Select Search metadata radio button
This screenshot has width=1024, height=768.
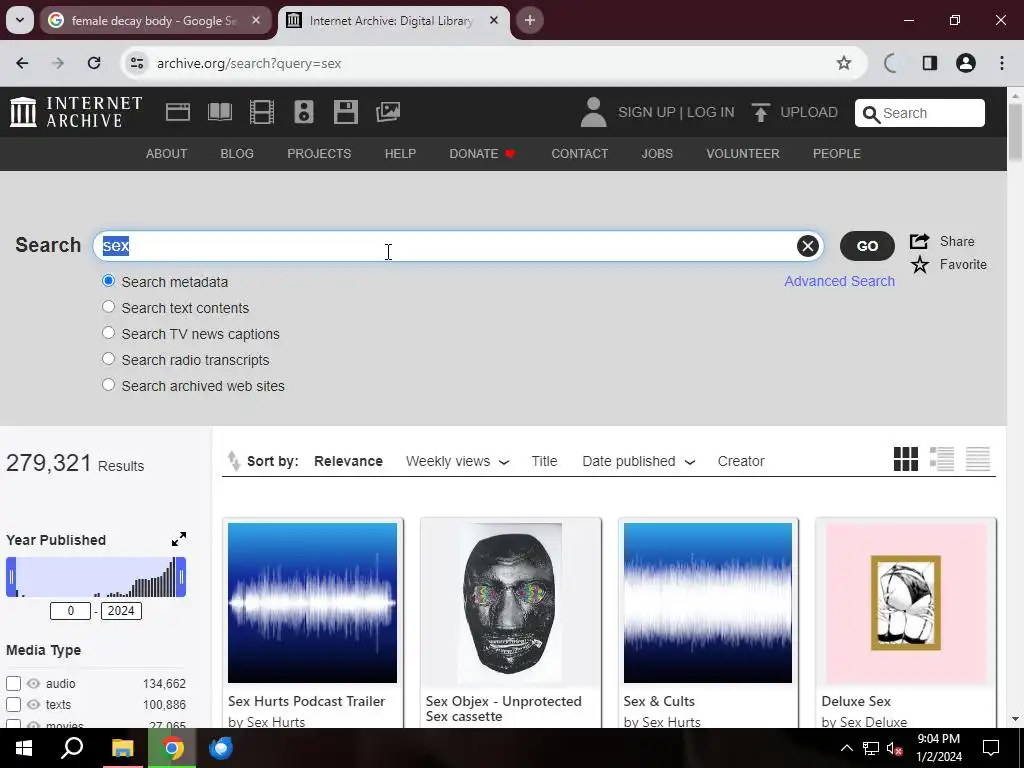point(108,281)
